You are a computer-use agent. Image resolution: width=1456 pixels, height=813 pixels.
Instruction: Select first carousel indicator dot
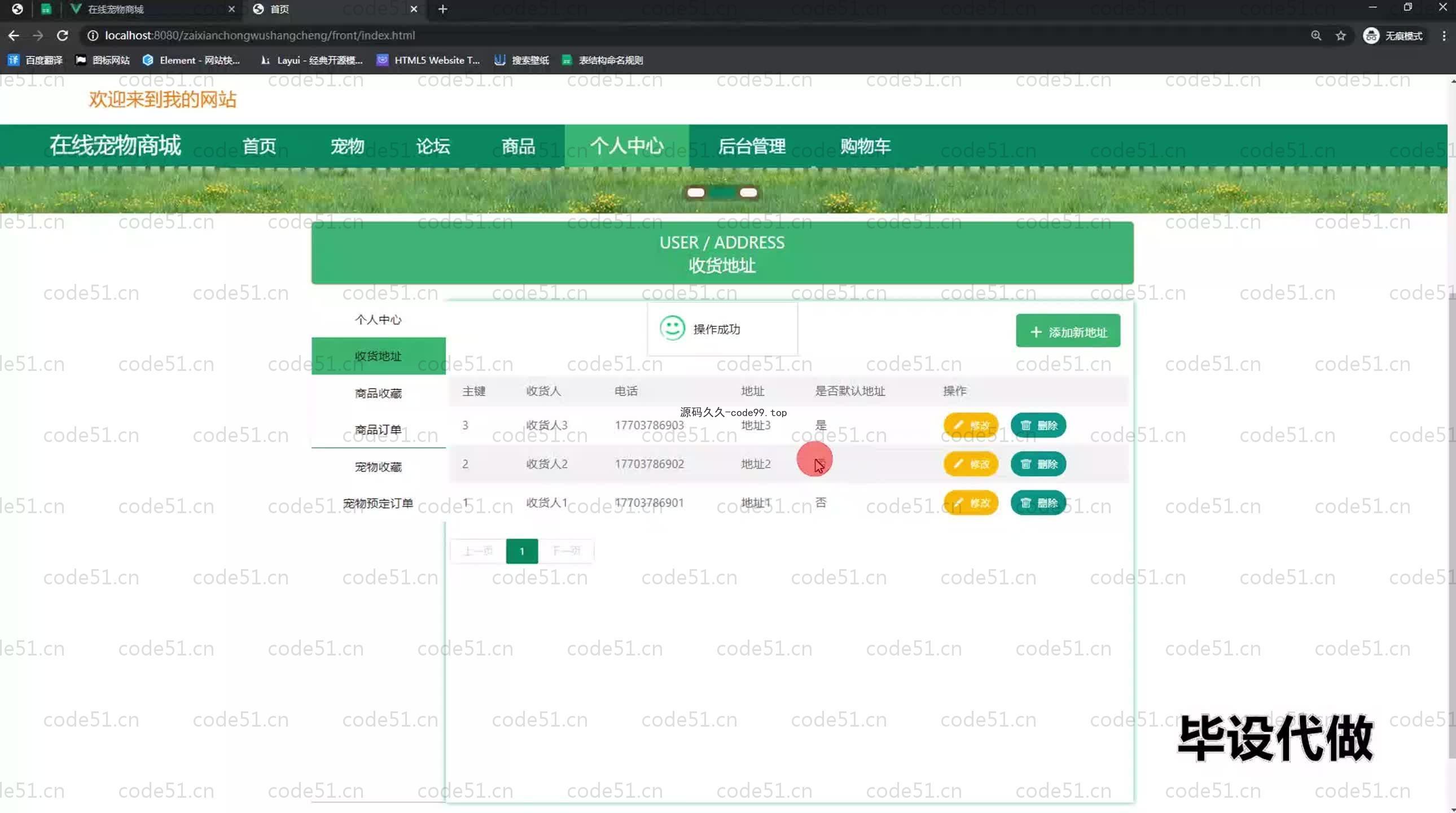coord(696,193)
